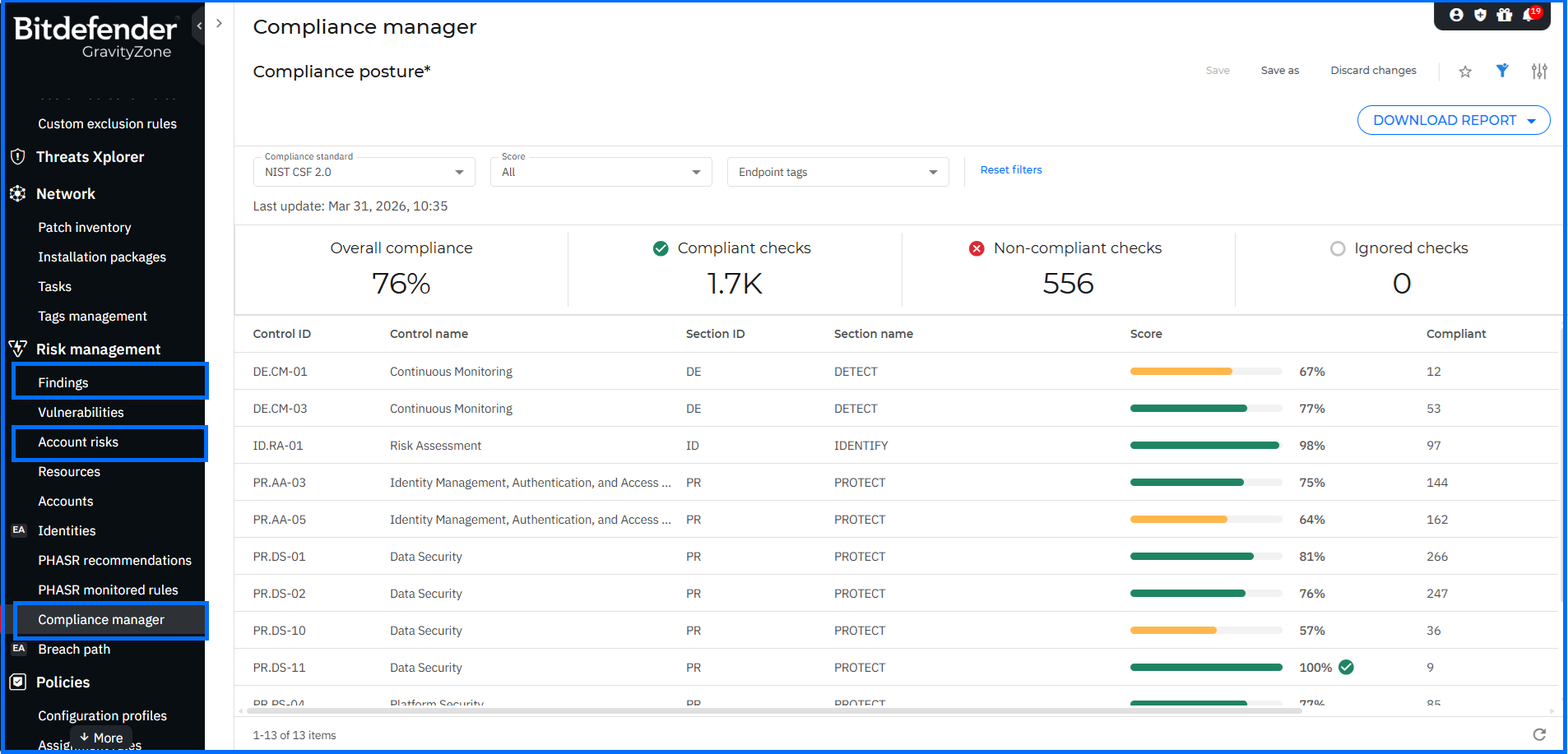Open the Endpoint tags dropdown
The height and width of the screenshot is (754, 1568).
click(837, 172)
